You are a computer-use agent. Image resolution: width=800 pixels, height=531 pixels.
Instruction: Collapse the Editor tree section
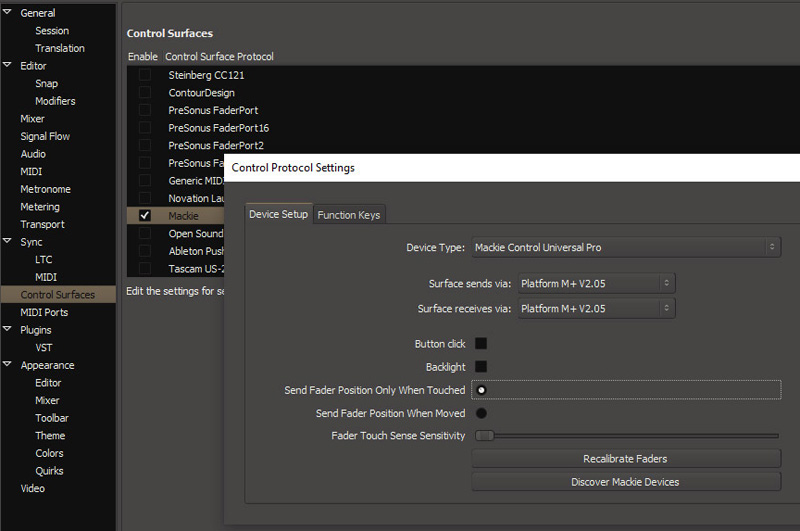click(8, 66)
